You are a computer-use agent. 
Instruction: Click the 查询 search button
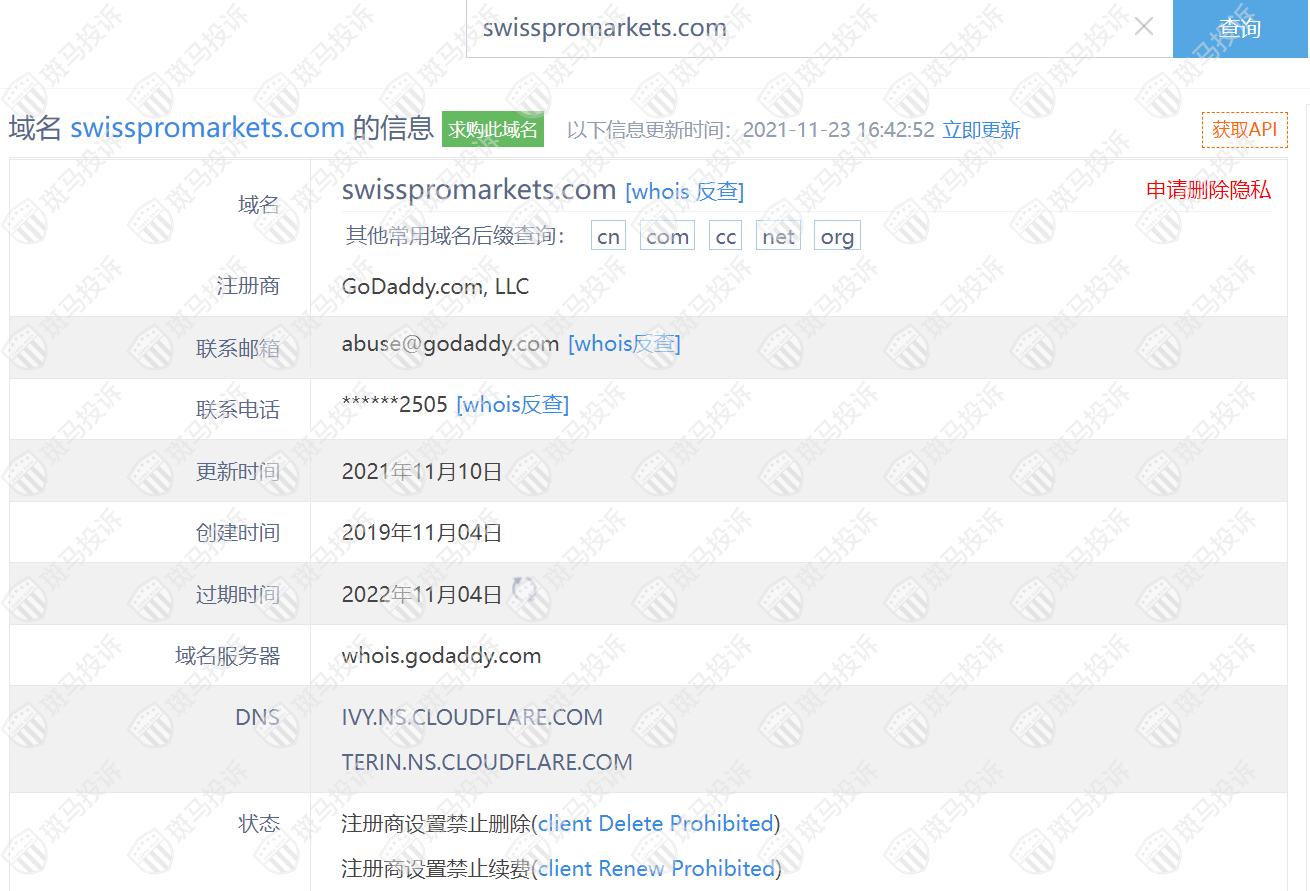point(1240,28)
